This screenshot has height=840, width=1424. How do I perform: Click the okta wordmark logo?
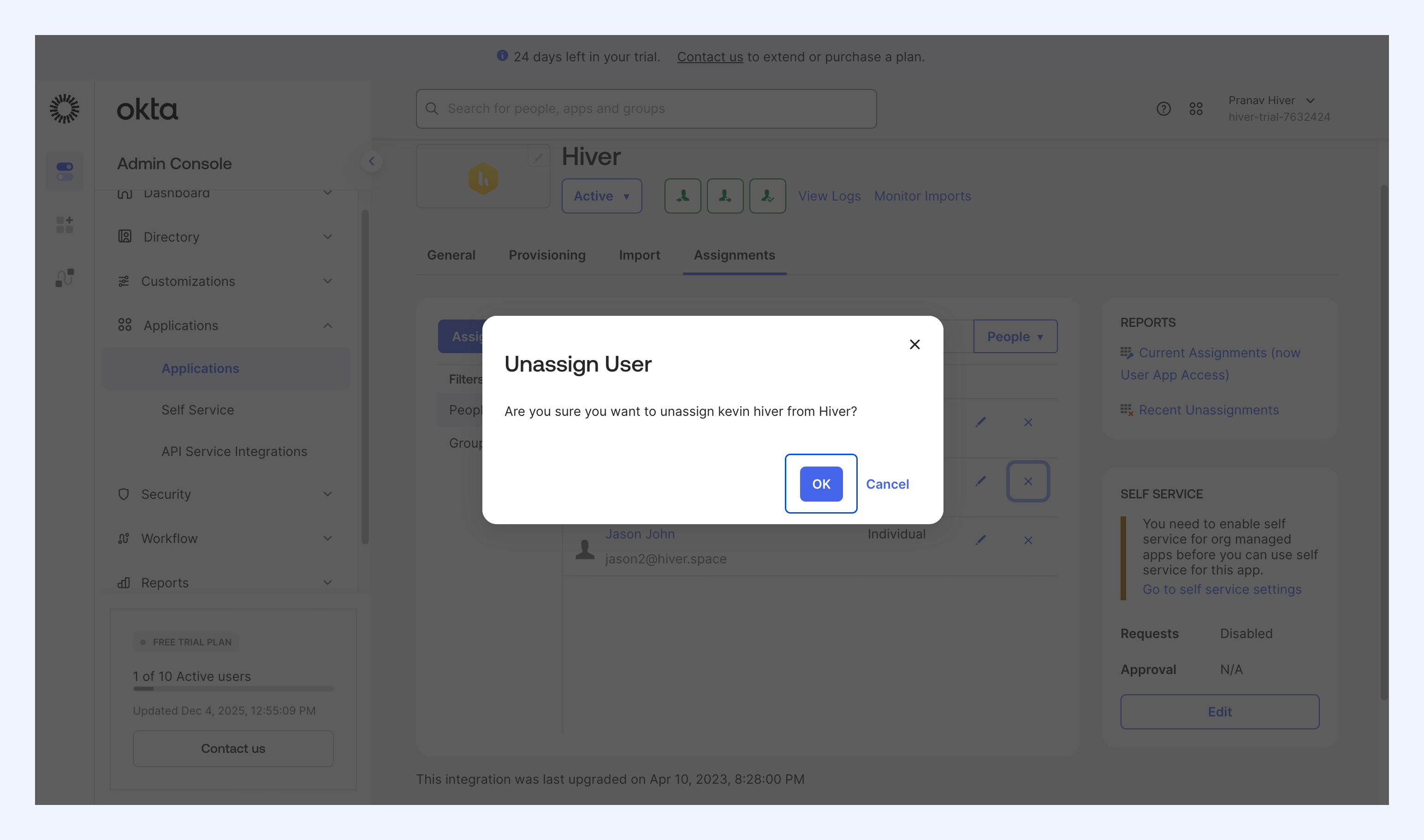tap(147, 109)
